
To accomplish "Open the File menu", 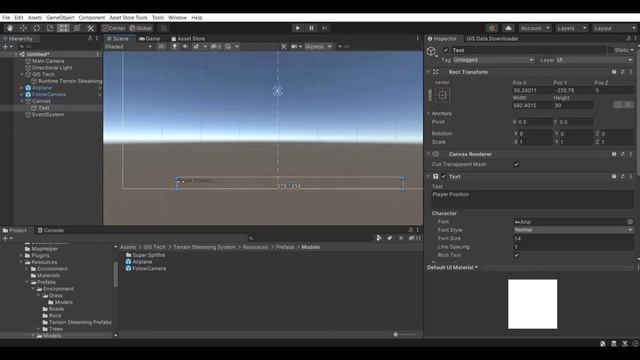I will 6,18.
